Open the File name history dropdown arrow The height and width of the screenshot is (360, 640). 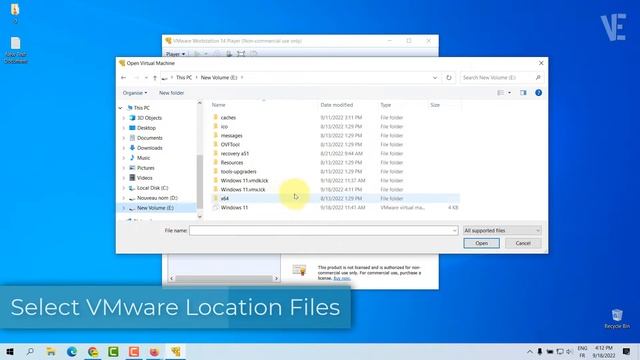[454, 231]
